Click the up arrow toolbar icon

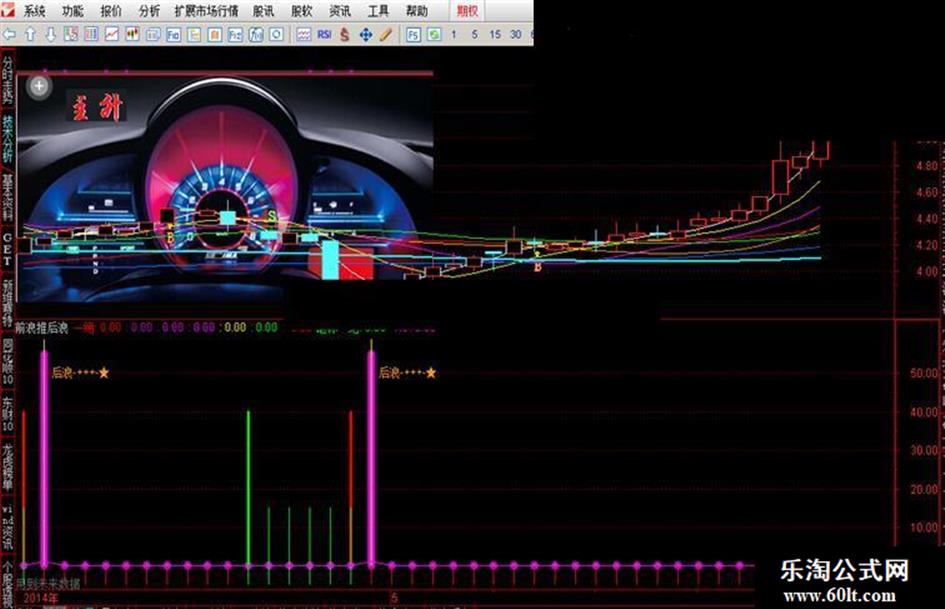point(30,34)
